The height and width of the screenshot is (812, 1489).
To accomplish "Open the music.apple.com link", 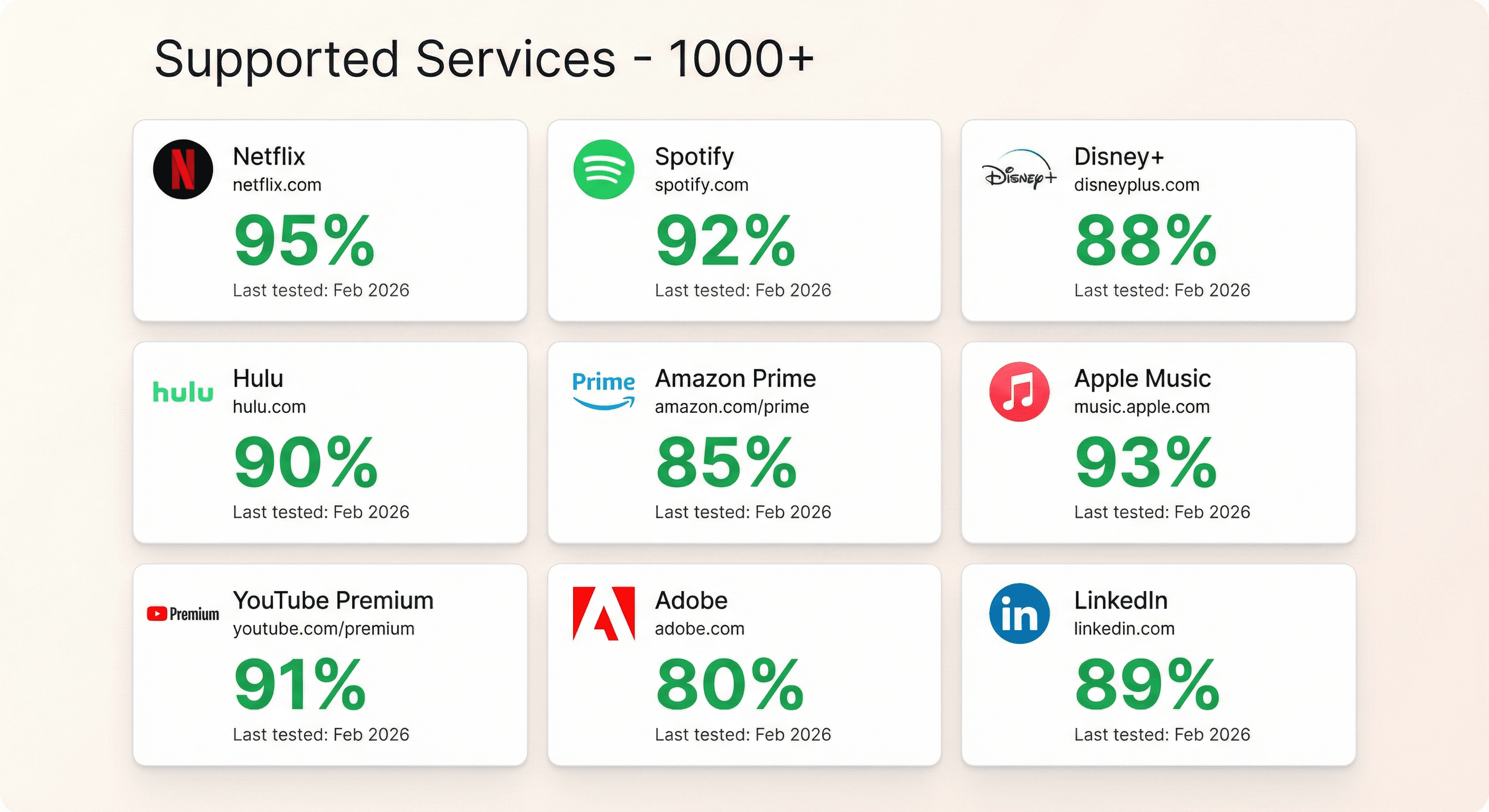I will pyautogui.click(x=1142, y=407).
